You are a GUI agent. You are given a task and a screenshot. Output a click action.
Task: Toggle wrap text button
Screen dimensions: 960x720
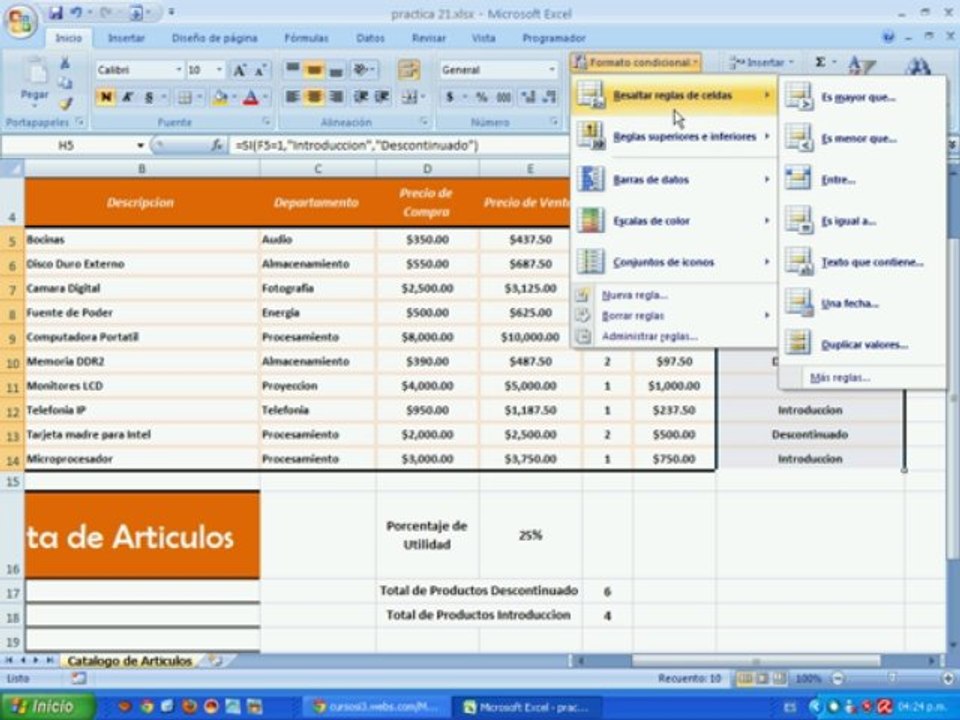pos(408,70)
